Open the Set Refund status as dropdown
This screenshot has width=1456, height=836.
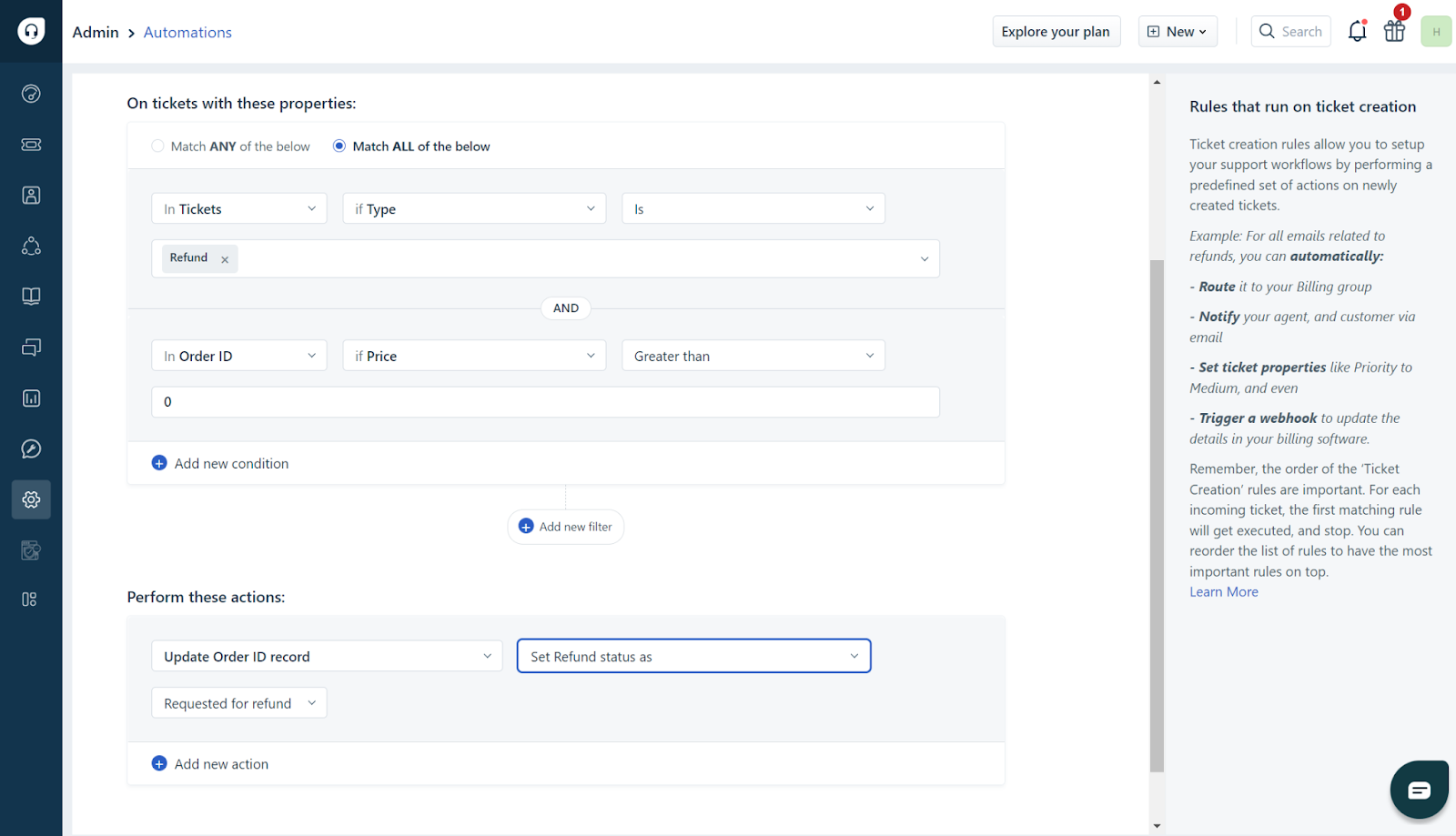694,656
